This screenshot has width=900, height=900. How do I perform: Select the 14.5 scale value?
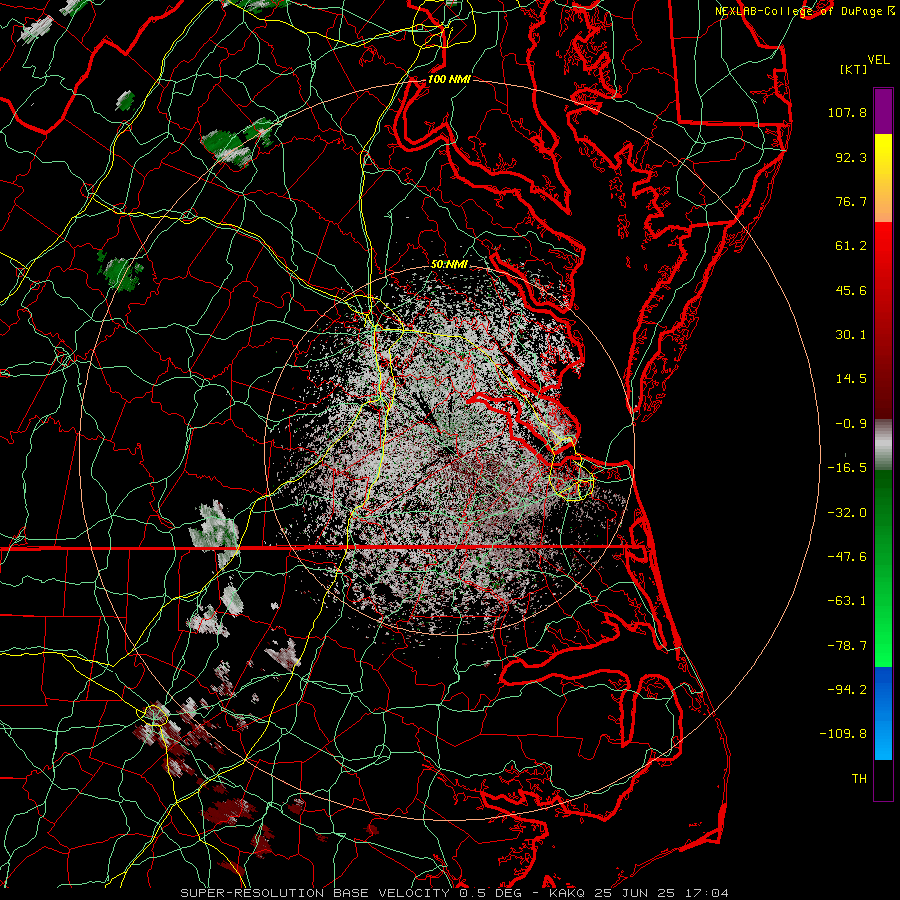(x=851, y=379)
